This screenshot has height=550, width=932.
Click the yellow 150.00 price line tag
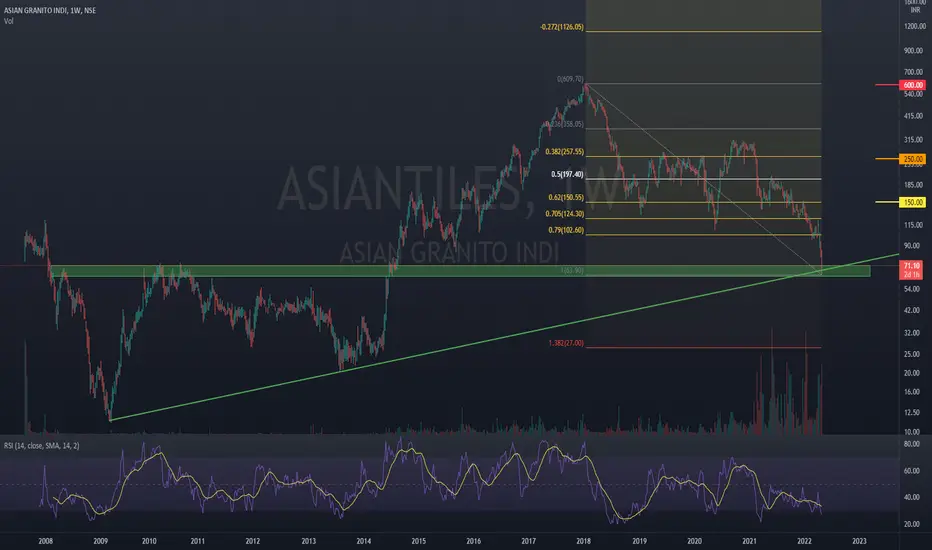pos(912,202)
